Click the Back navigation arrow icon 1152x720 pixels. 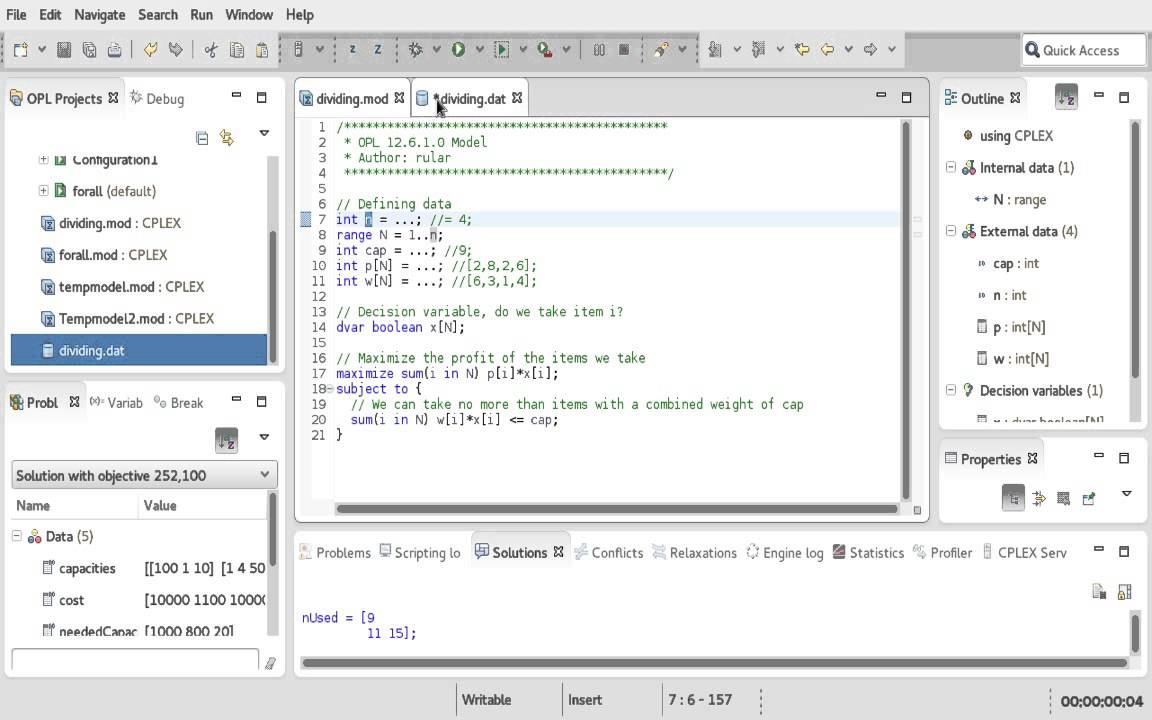(827, 49)
